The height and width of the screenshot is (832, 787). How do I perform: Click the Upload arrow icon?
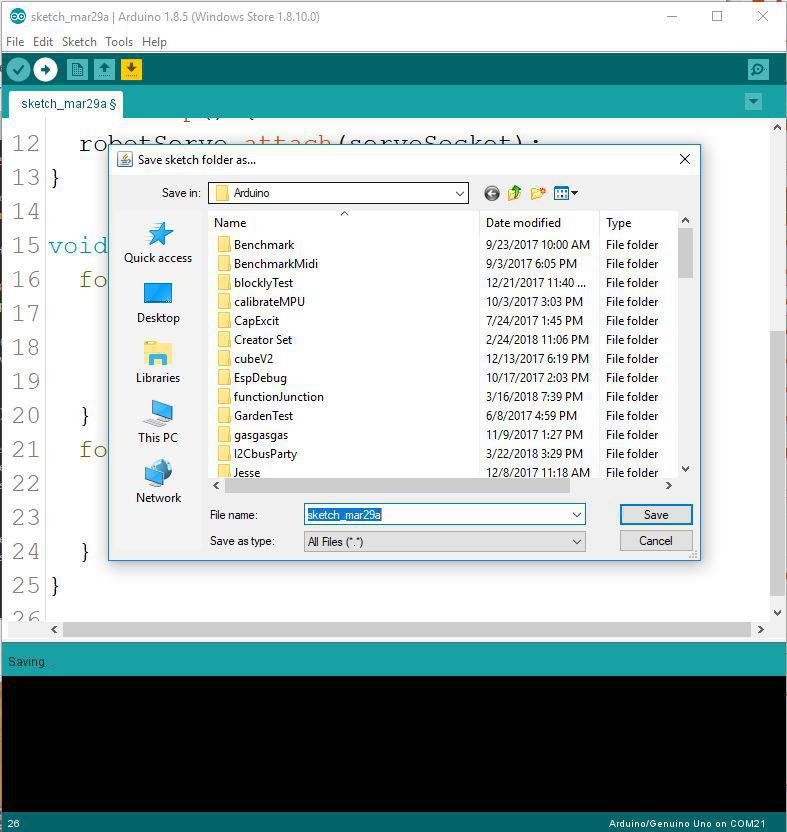[46, 70]
